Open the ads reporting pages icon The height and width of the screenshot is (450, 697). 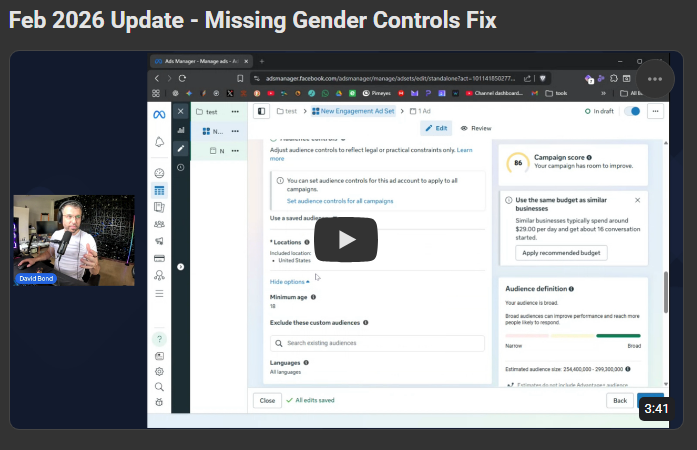pos(159,207)
